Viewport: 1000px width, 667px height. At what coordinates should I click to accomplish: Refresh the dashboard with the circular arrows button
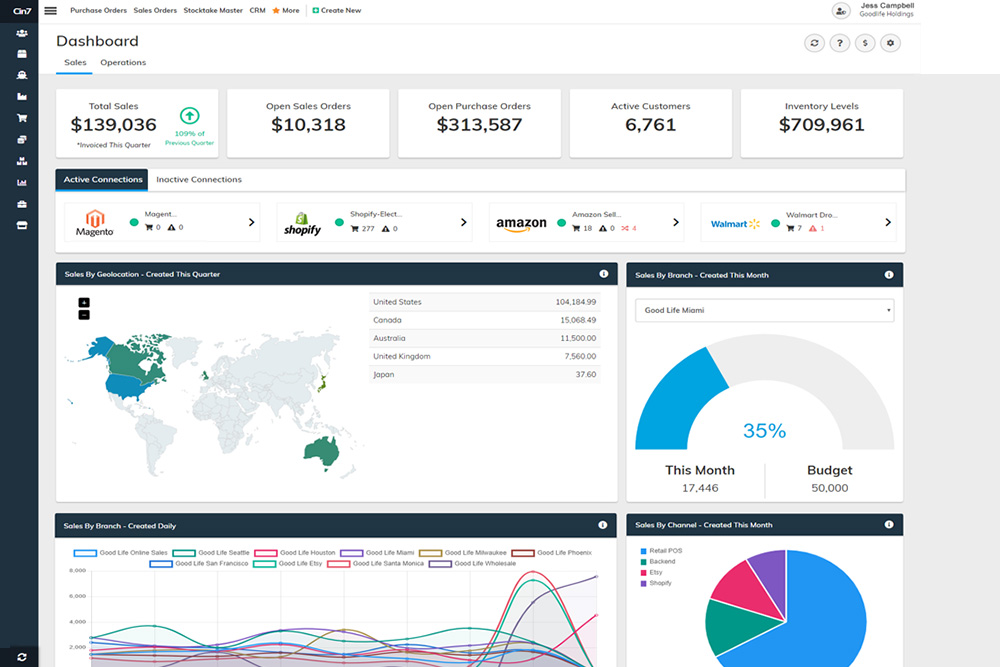click(x=814, y=43)
